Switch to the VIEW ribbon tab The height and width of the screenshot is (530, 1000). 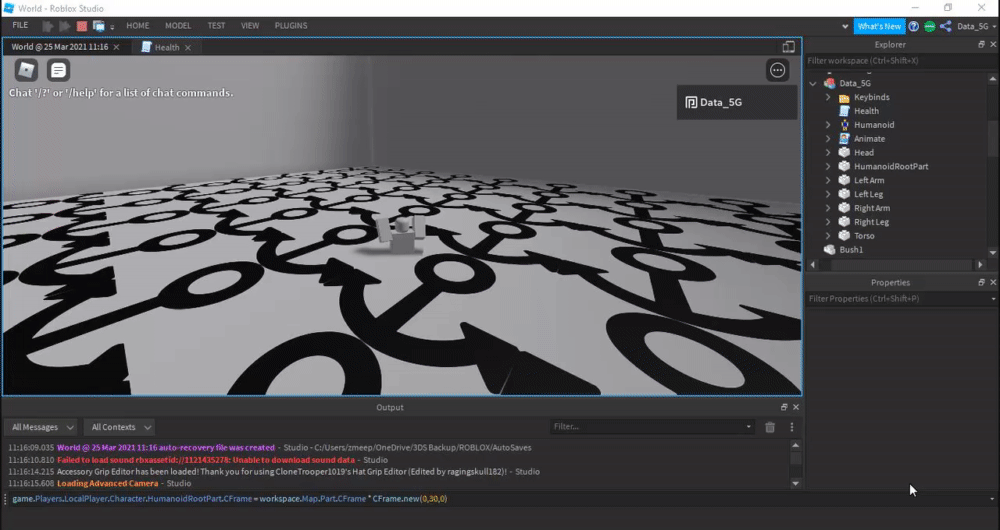[x=250, y=26]
